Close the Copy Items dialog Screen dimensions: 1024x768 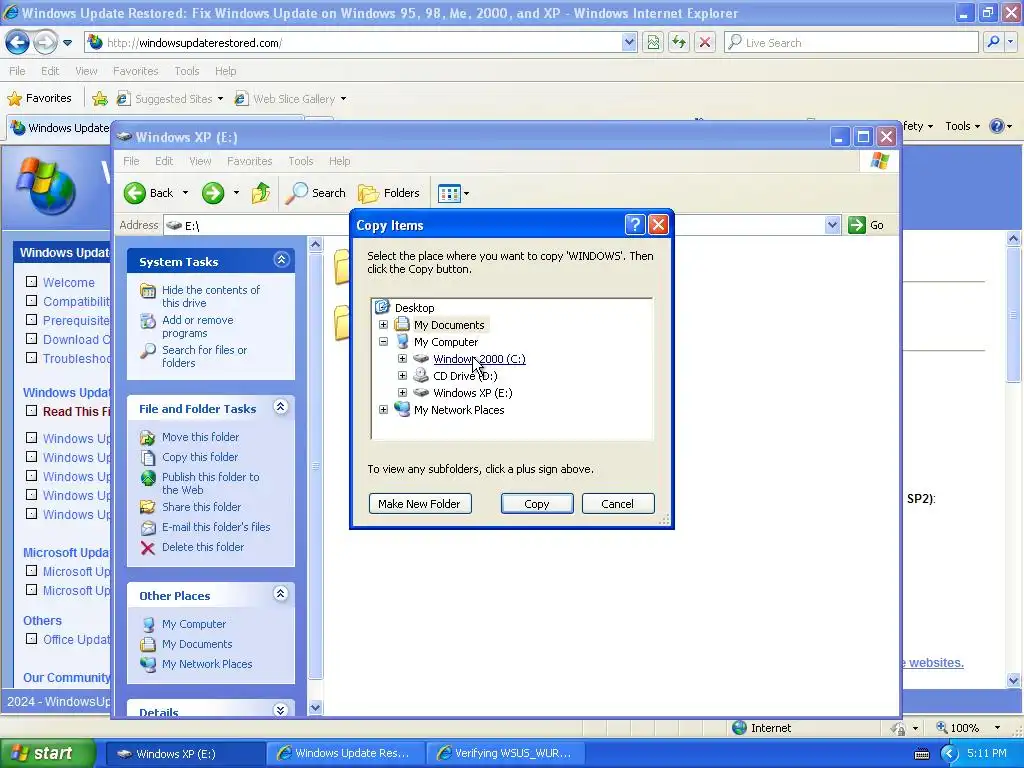658,225
